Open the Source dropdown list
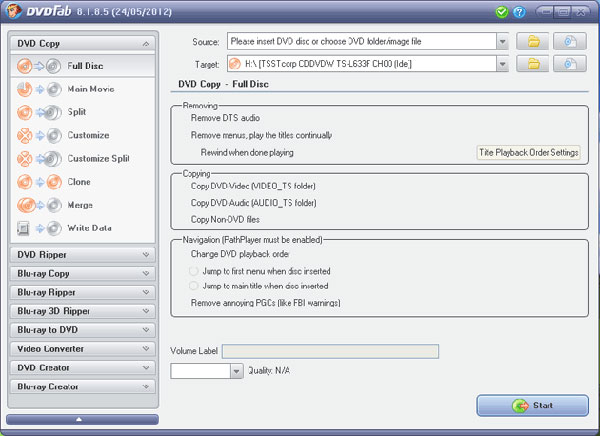Viewport: 600px width, 436px height. click(x=502, y=41)
